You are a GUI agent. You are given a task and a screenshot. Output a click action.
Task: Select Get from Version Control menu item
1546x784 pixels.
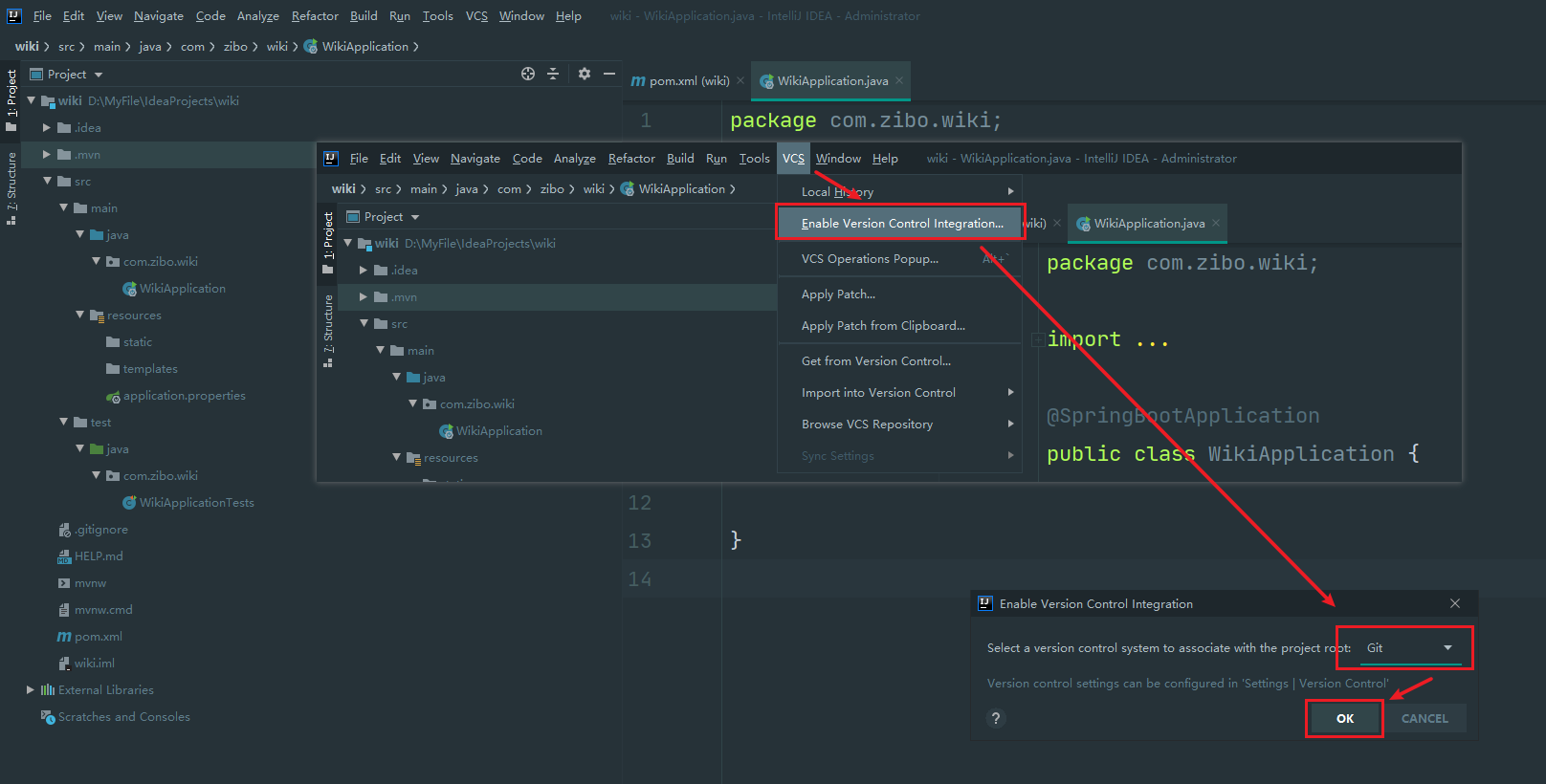(899, 360)
